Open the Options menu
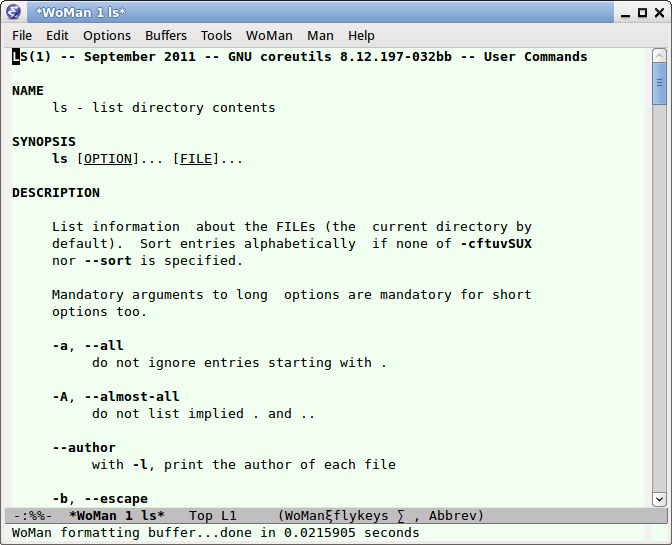Screen dimensions: 672x545 tap(107, 36)
